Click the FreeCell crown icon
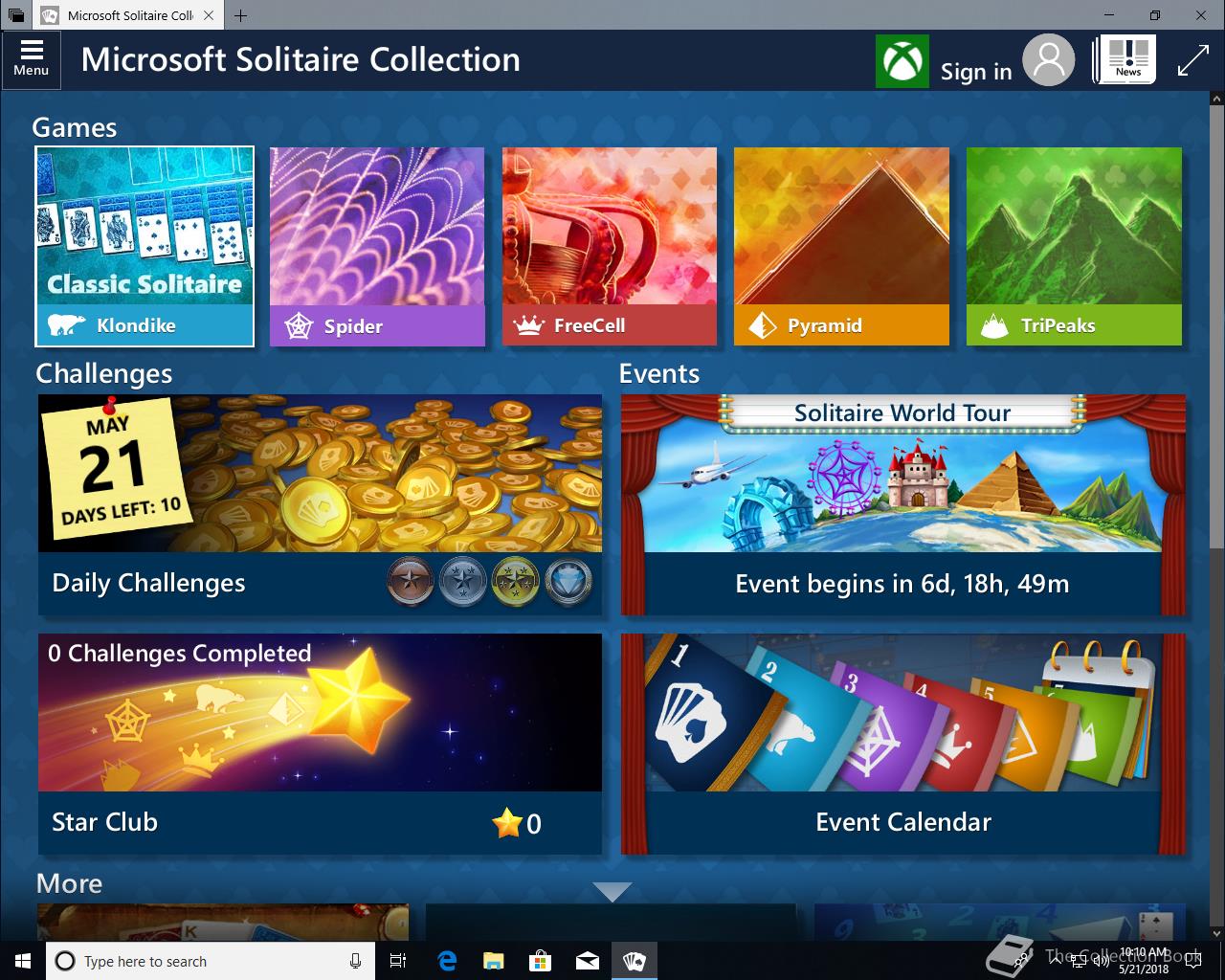 (528, 326)
